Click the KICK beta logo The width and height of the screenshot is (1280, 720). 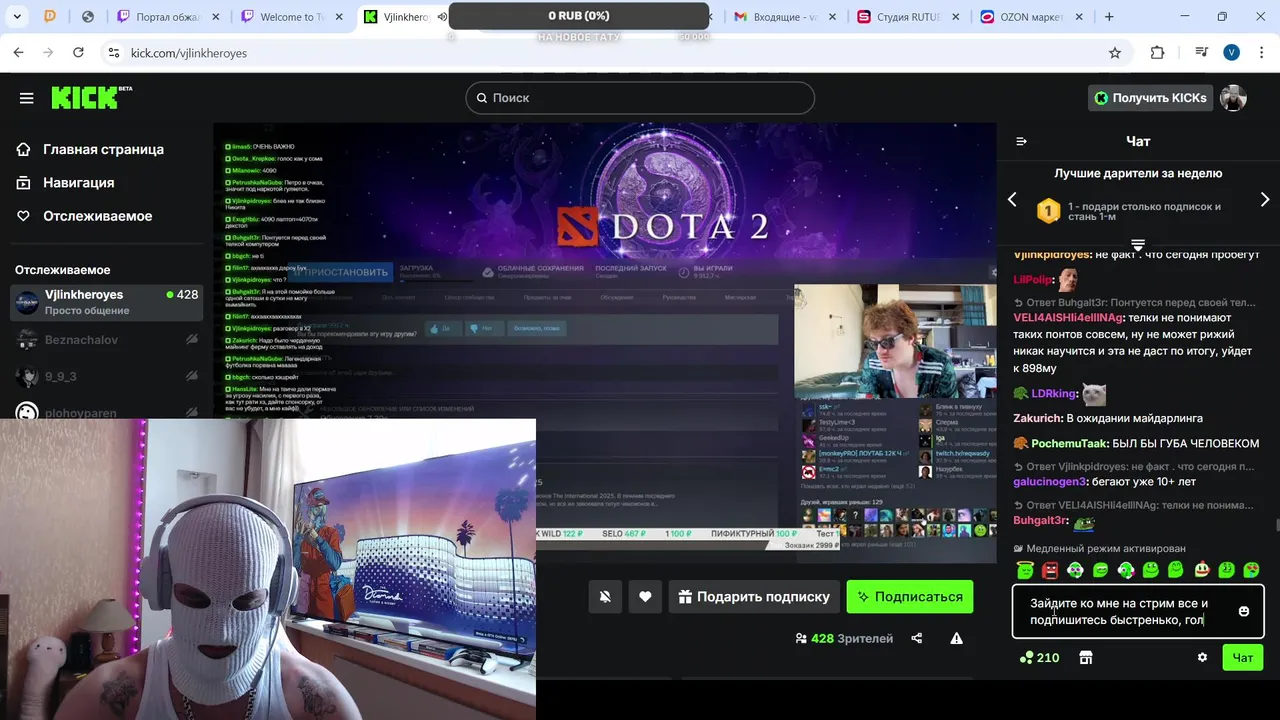pyautogui.click(x=91, y=97)
